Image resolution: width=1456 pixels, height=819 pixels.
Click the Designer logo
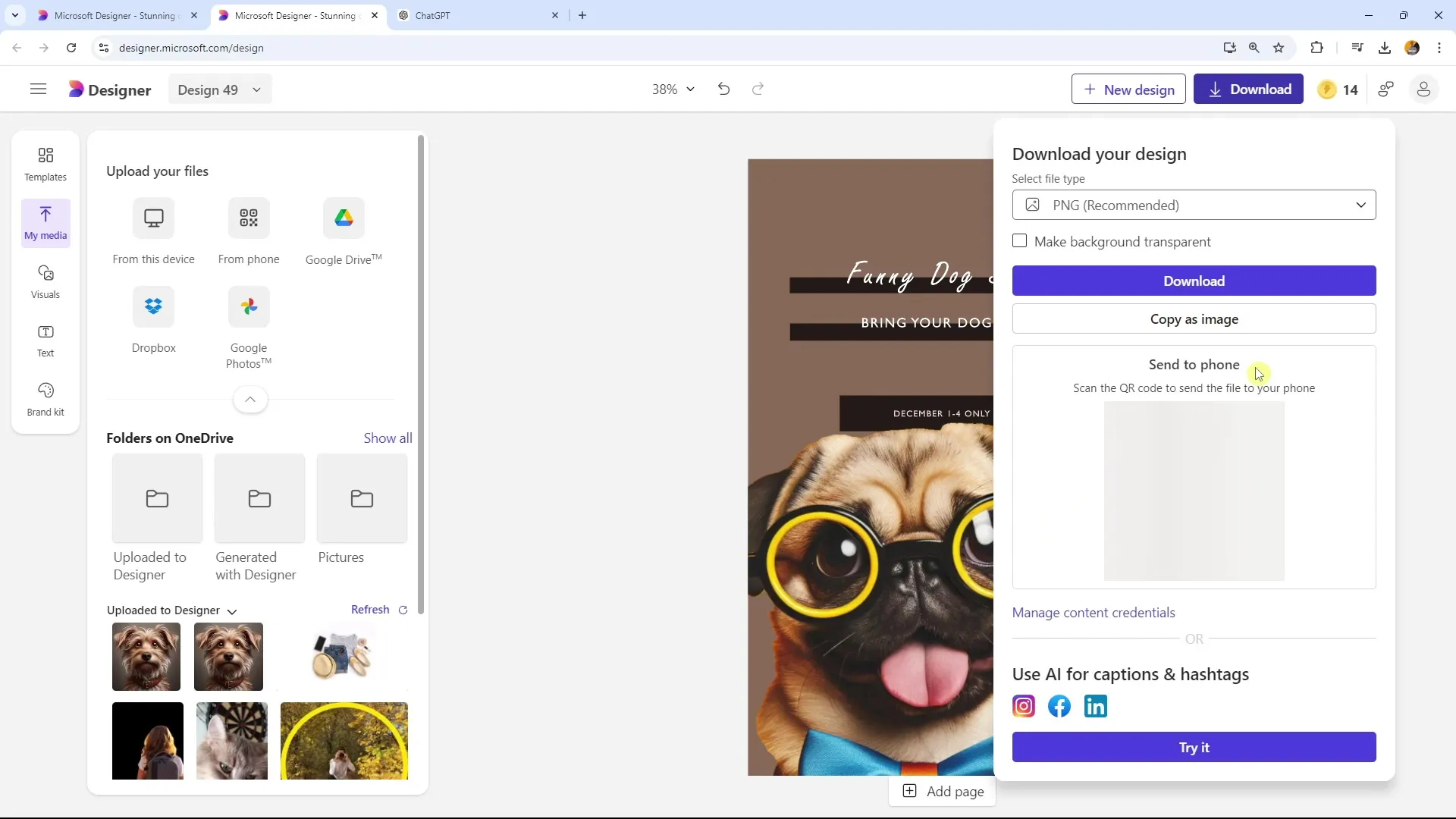tap(110, 89)
